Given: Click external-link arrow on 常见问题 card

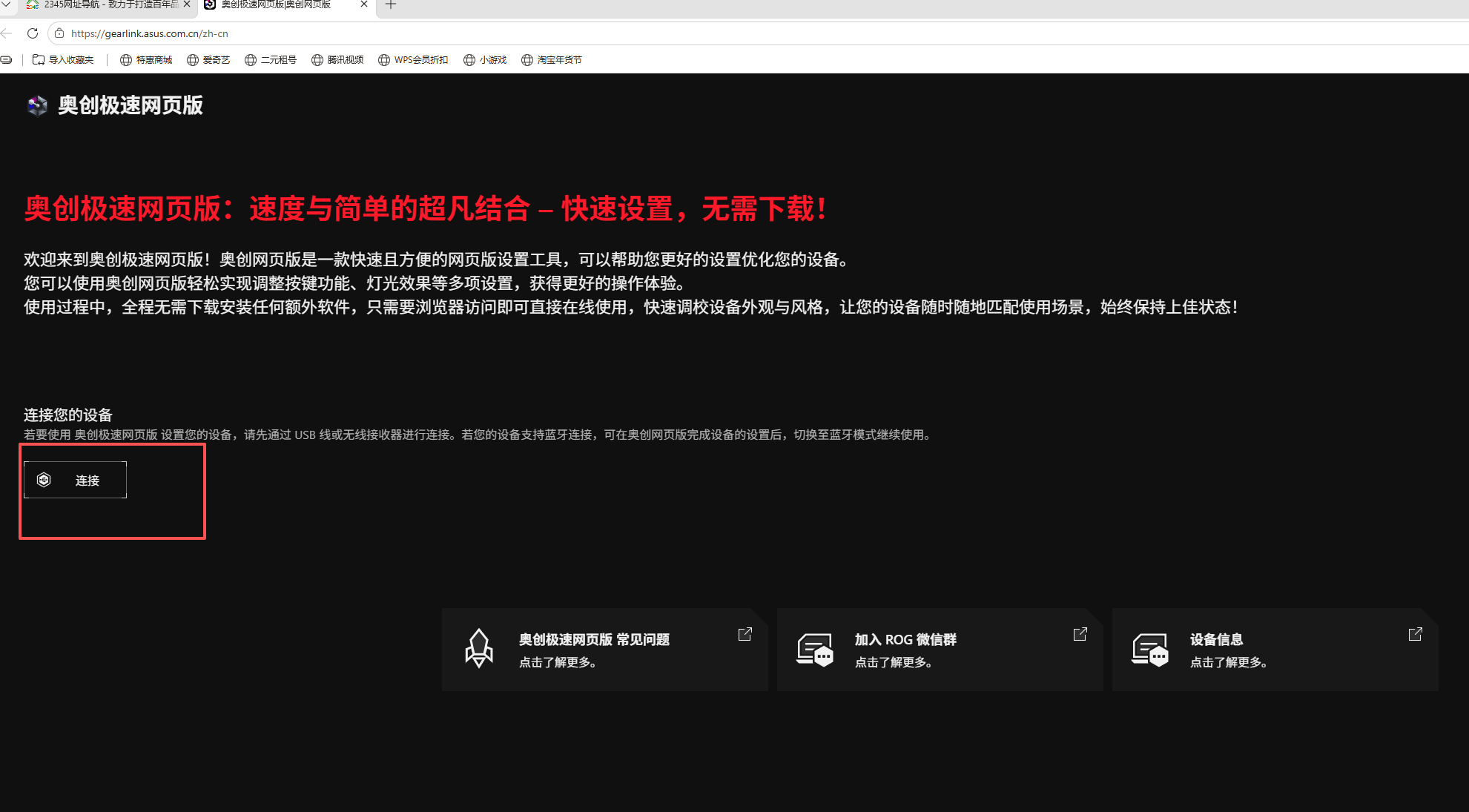Looking at the screenshot, I should [x=745, y=634].
